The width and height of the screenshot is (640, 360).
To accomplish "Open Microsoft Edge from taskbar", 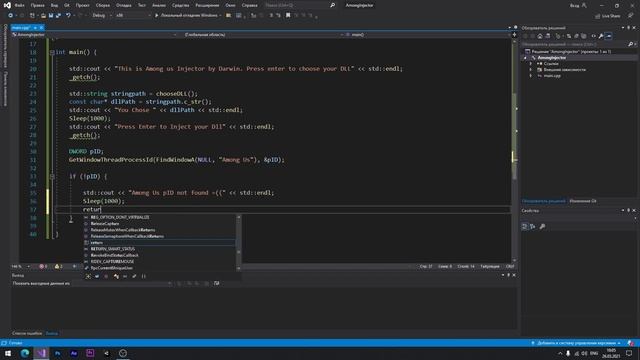I will point(25,353).
